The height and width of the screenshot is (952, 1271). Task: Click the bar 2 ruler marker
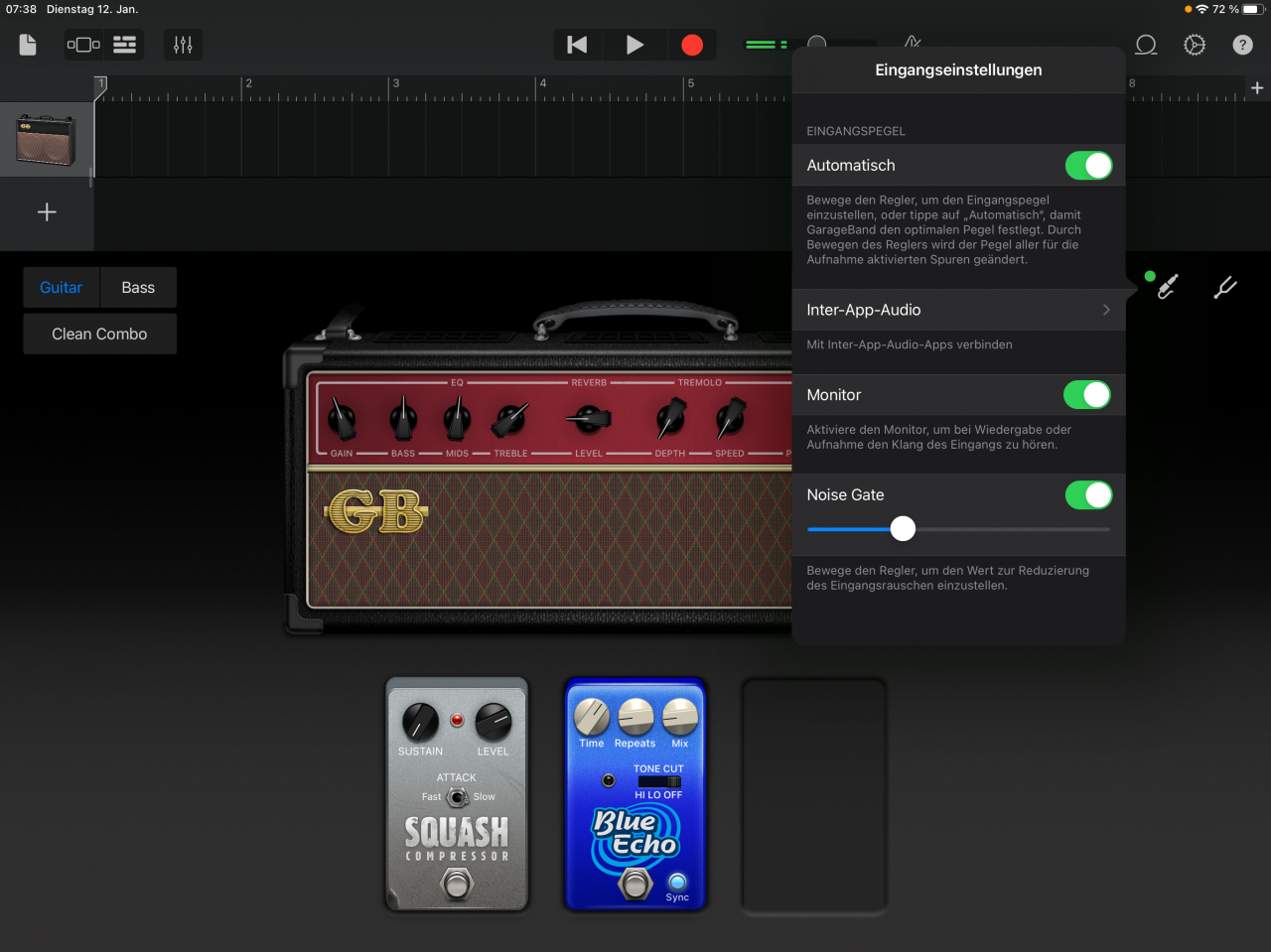(248, 83)
